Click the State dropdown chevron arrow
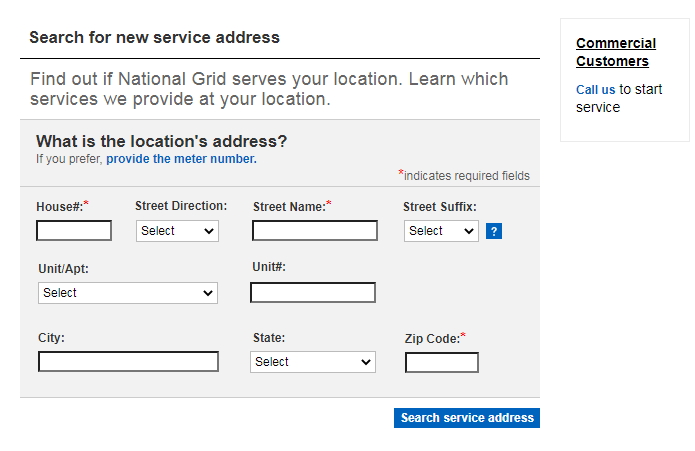The height and width of the screenshot is (451, 695). (x=365, y=362)
